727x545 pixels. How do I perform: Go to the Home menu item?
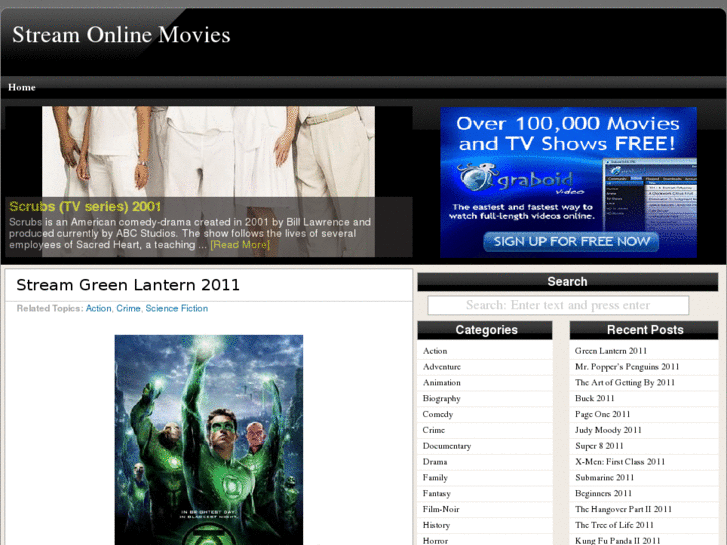pos(21,87)
